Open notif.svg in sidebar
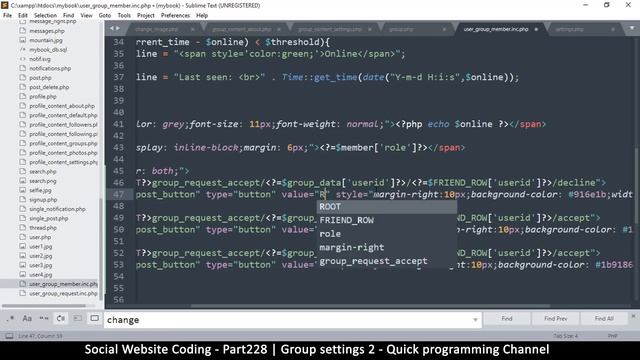 [40, 59]
